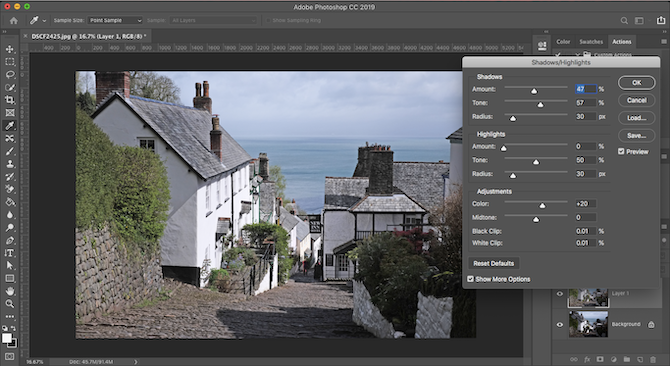
Task: Switch to the Color panel tab
Action: coord(563,42)
